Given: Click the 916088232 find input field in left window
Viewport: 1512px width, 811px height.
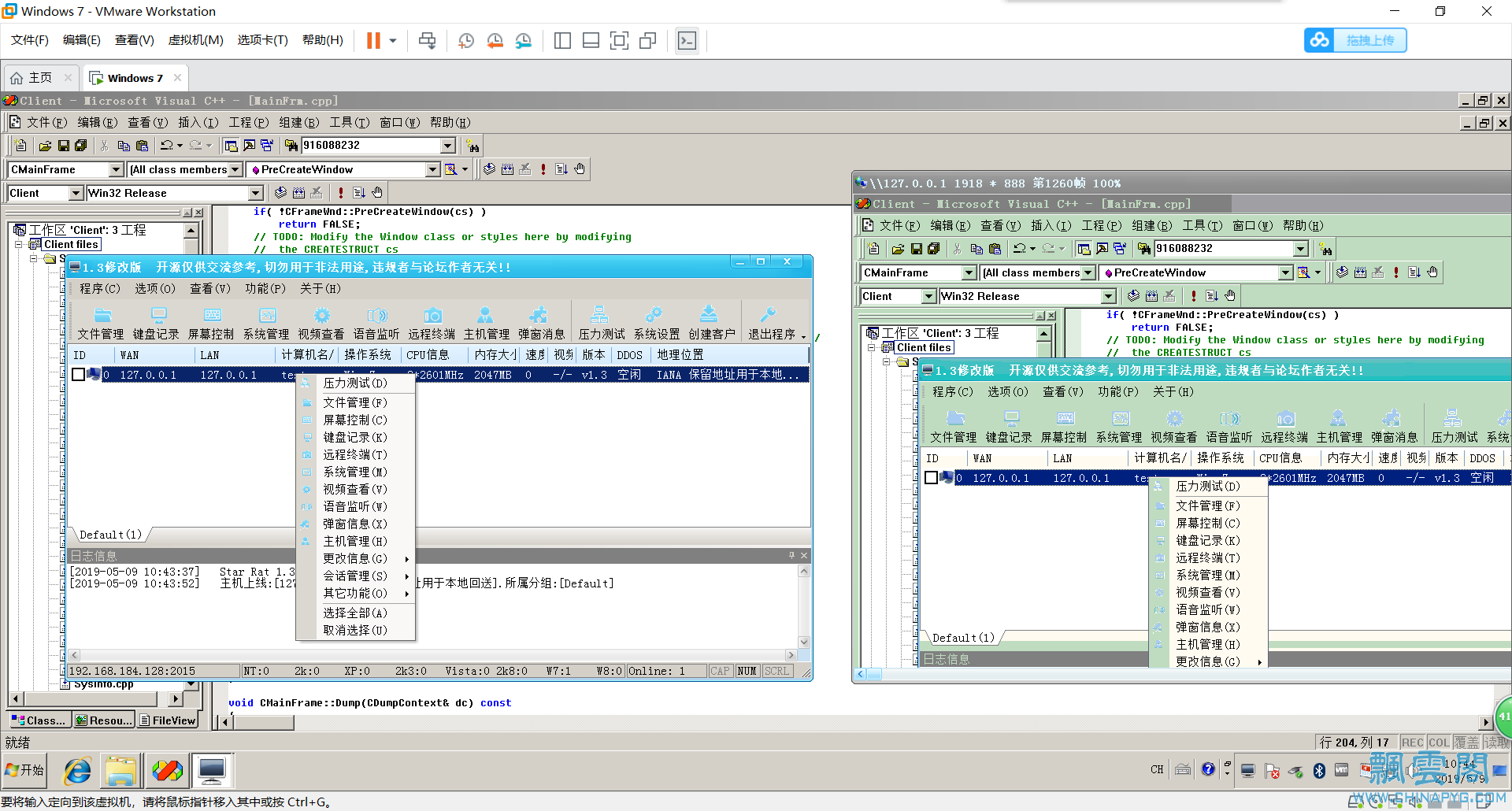Looking at the screenshot, I should point(371,146).
